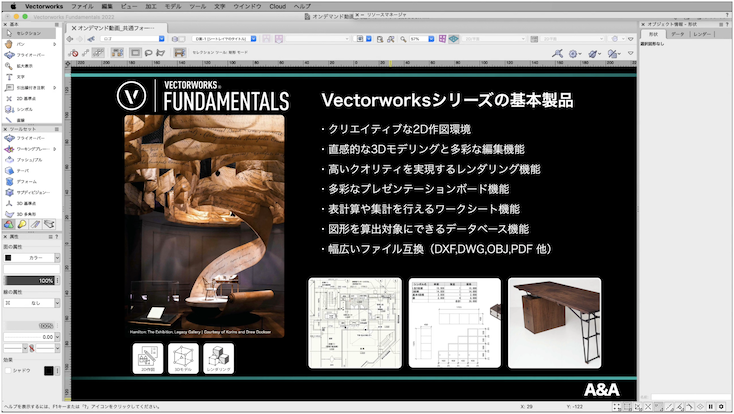The image size is (734, 414).
Task: Toggle the line endpoint marker lock icon
Action: coord(31,348)
